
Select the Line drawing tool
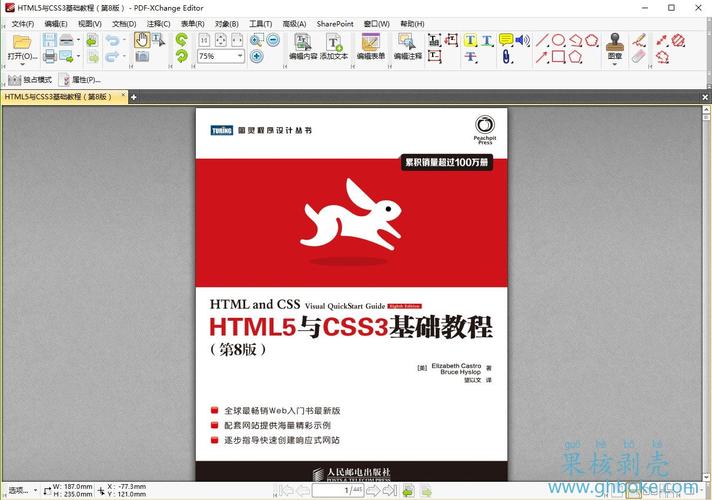click(542, 40)
